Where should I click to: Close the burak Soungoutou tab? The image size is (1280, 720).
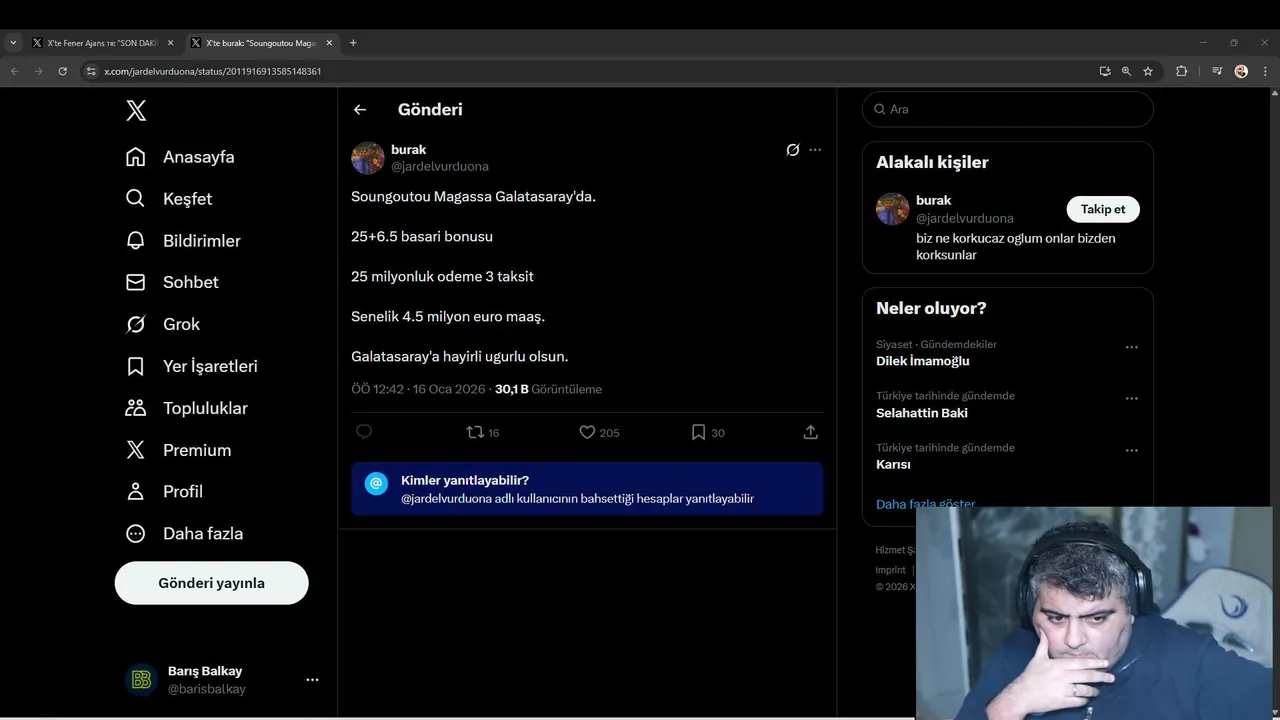(x=329, y=43)
